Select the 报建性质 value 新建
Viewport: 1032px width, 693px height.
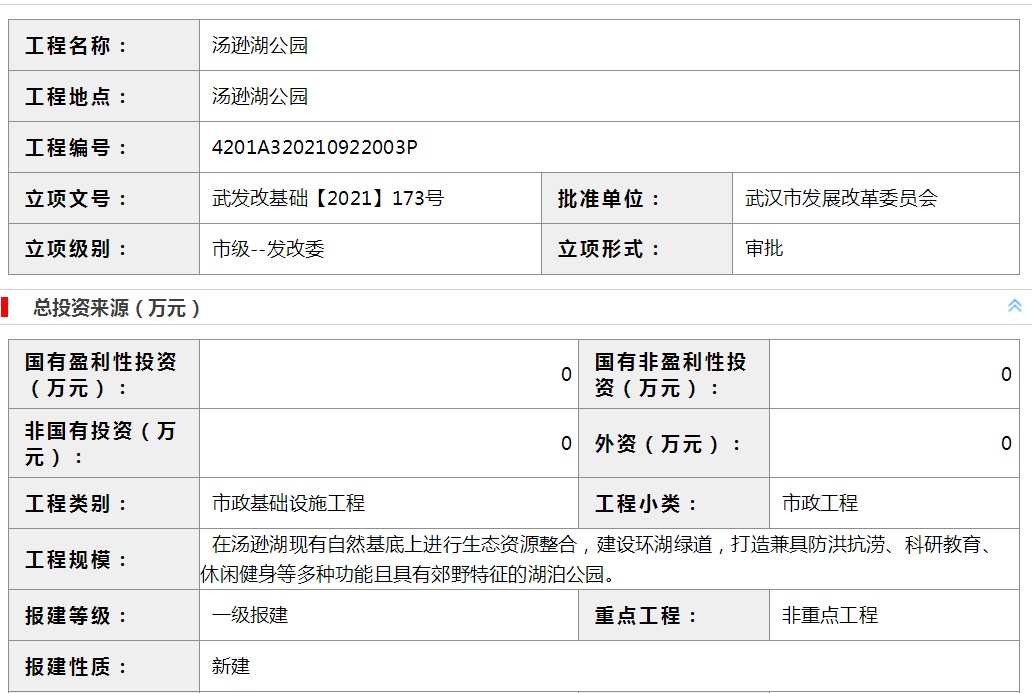pos(231,666)
